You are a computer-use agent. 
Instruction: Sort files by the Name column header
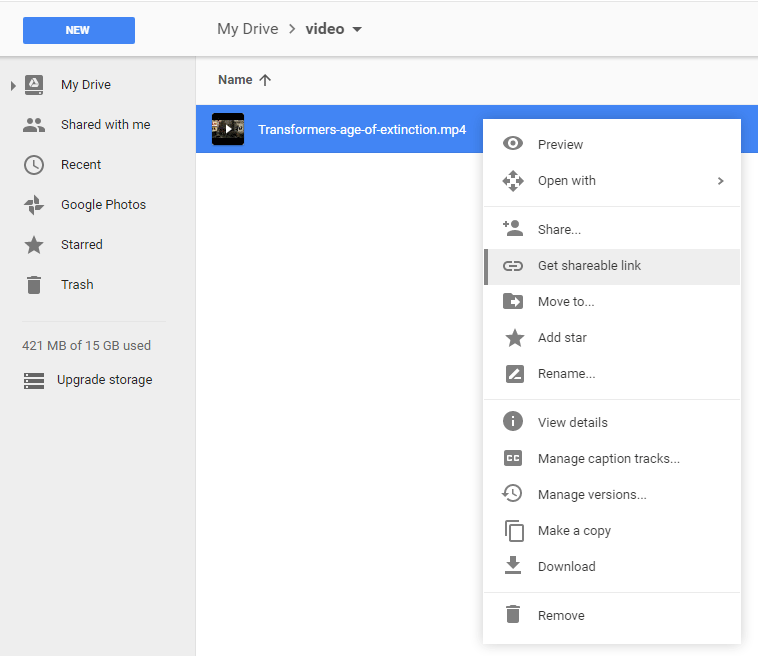235,80
